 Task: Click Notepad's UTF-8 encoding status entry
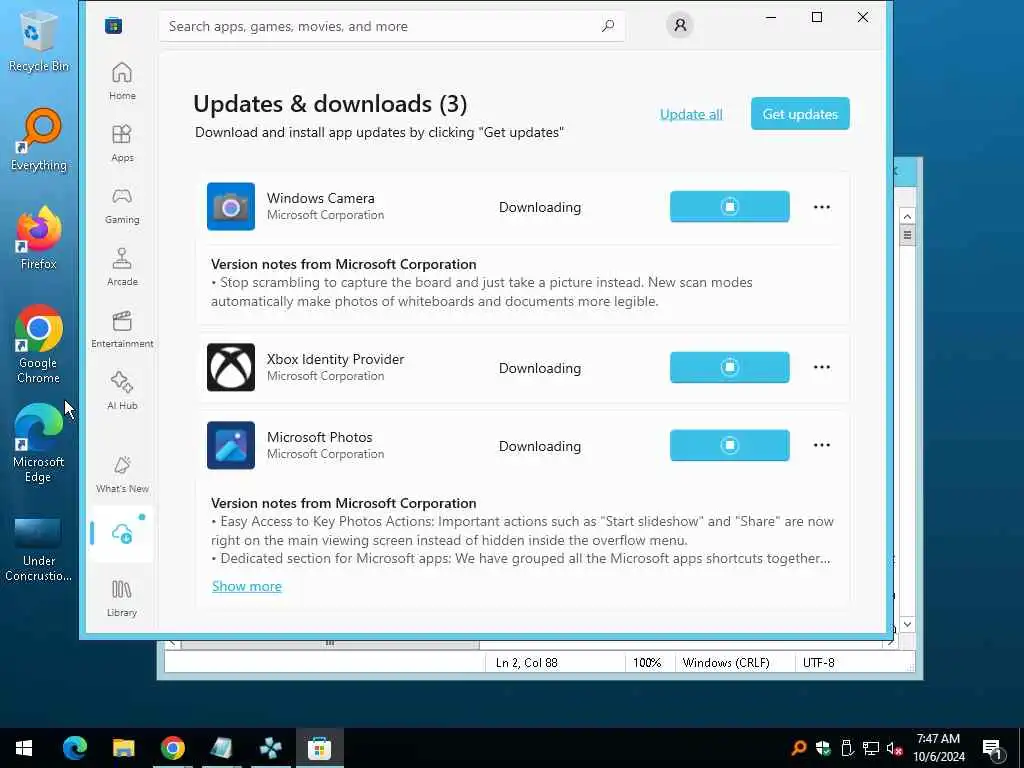click(819, 663)
